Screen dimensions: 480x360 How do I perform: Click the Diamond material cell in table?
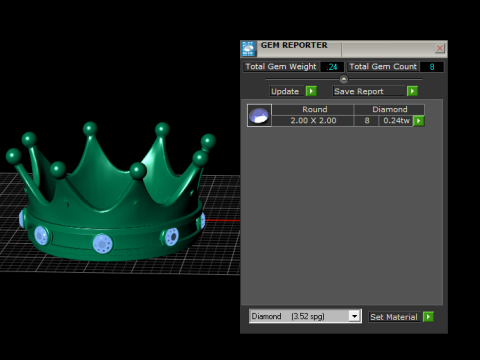pos(389,109)
